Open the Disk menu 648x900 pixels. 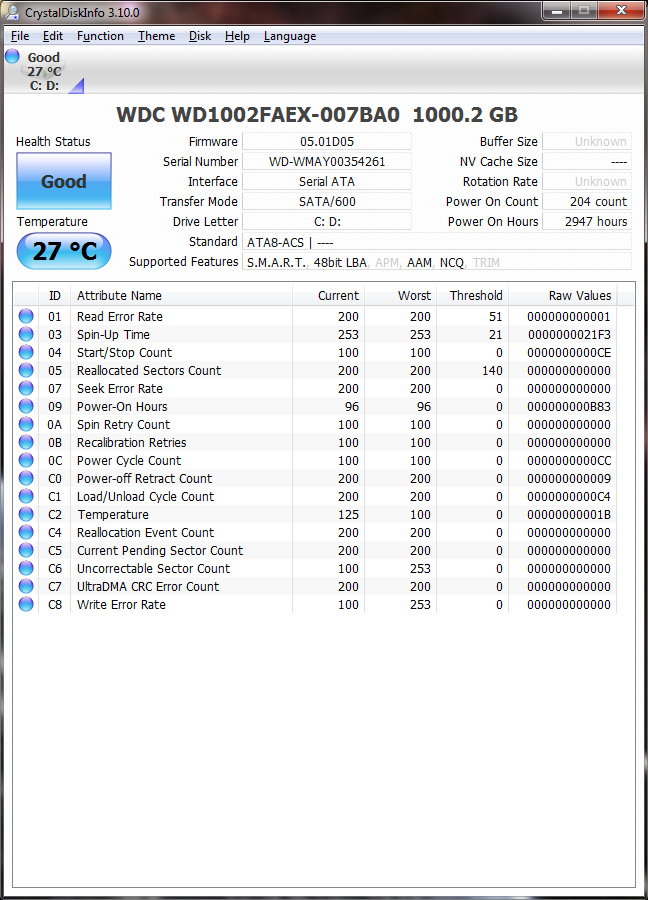pos(200,36)
